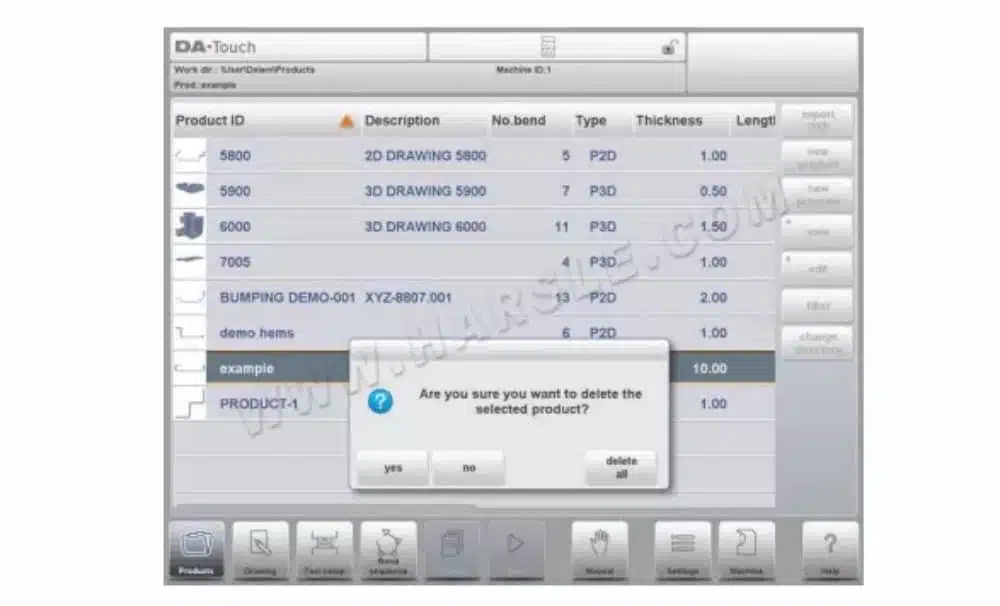Open Help with the question mark button
This screenshot has width=1000, height=606.
pyautogui.click(x=830, y=550)
